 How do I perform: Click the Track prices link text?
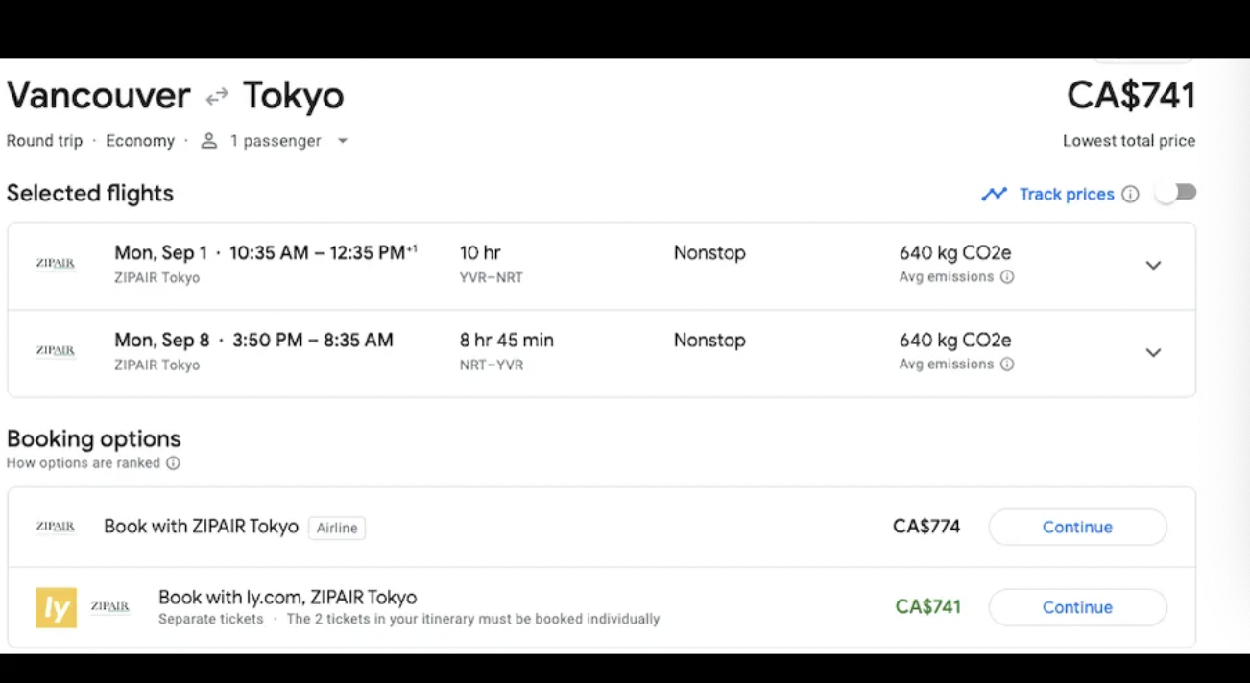(1066, 194)
